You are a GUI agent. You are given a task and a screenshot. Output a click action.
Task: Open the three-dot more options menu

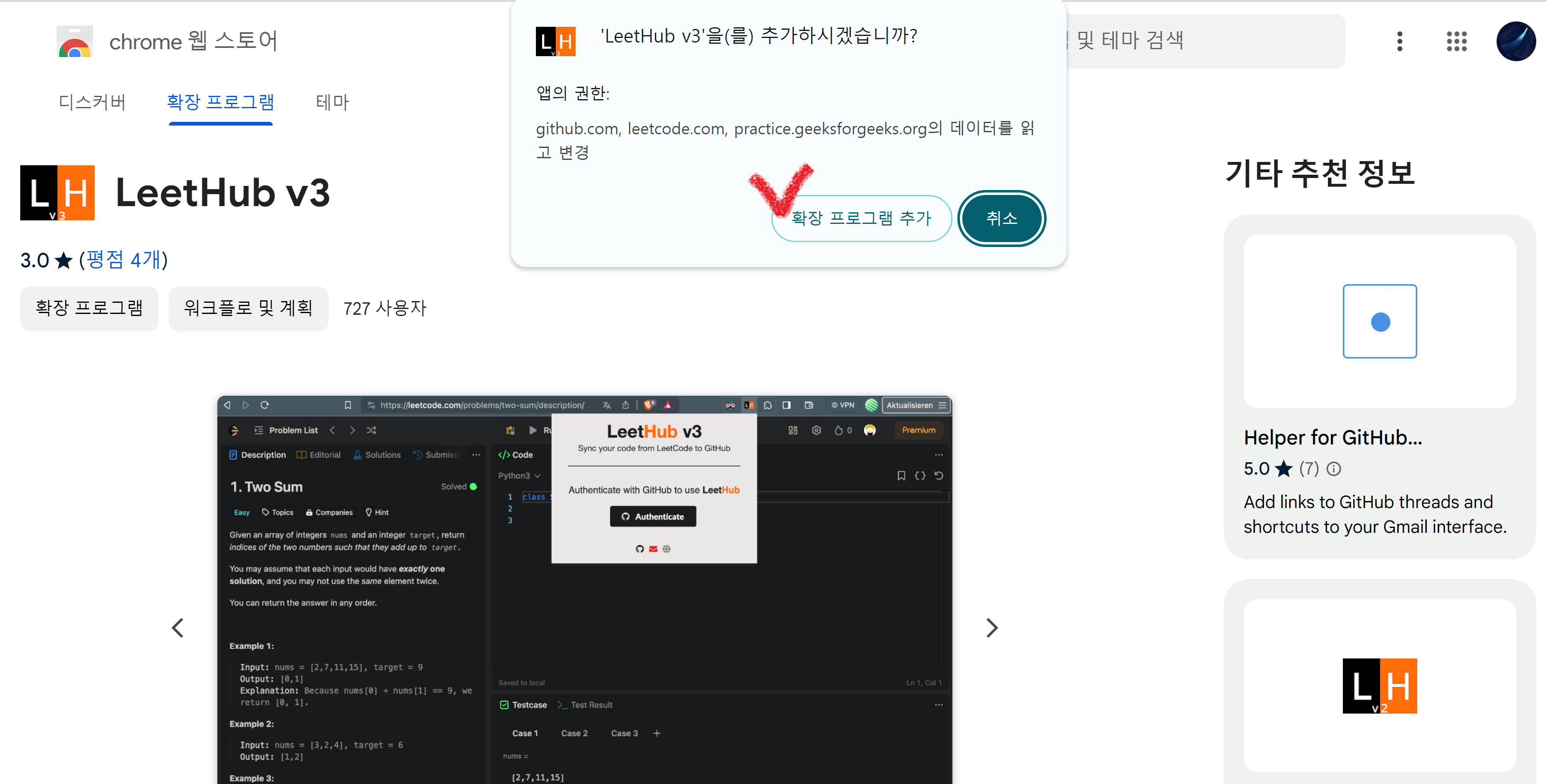coord(1399,41)
